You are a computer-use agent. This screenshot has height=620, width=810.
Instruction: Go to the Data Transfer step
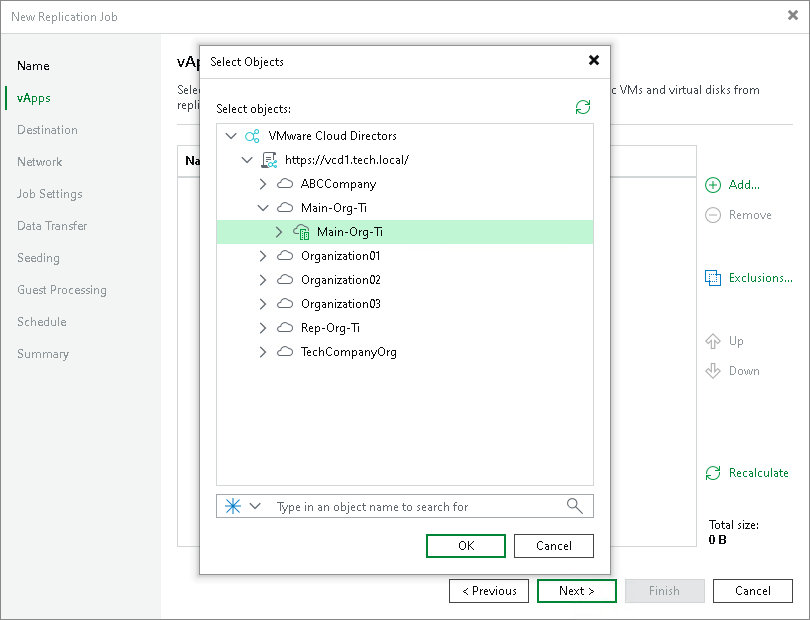(52, 226)
